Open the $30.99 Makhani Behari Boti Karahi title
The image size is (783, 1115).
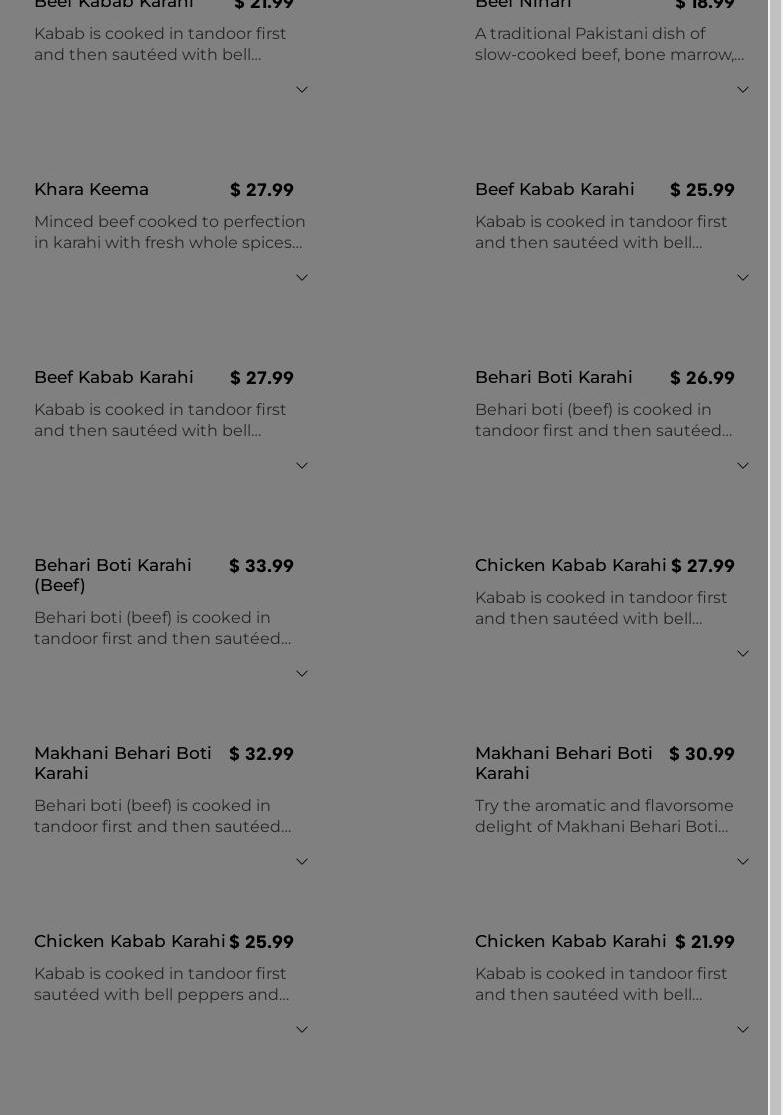563,763
